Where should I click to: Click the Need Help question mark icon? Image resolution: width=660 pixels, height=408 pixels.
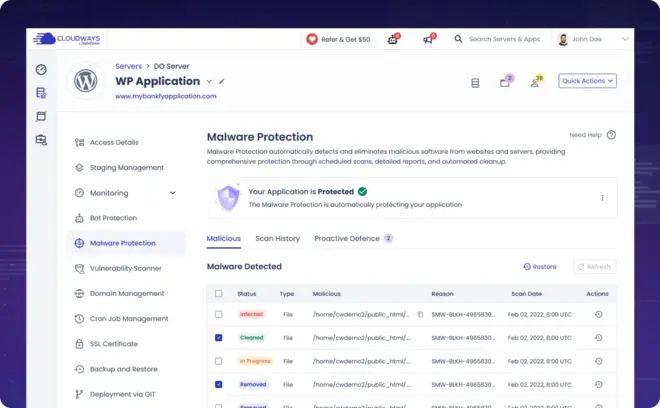pyautogui.click(x=612, y=135)
